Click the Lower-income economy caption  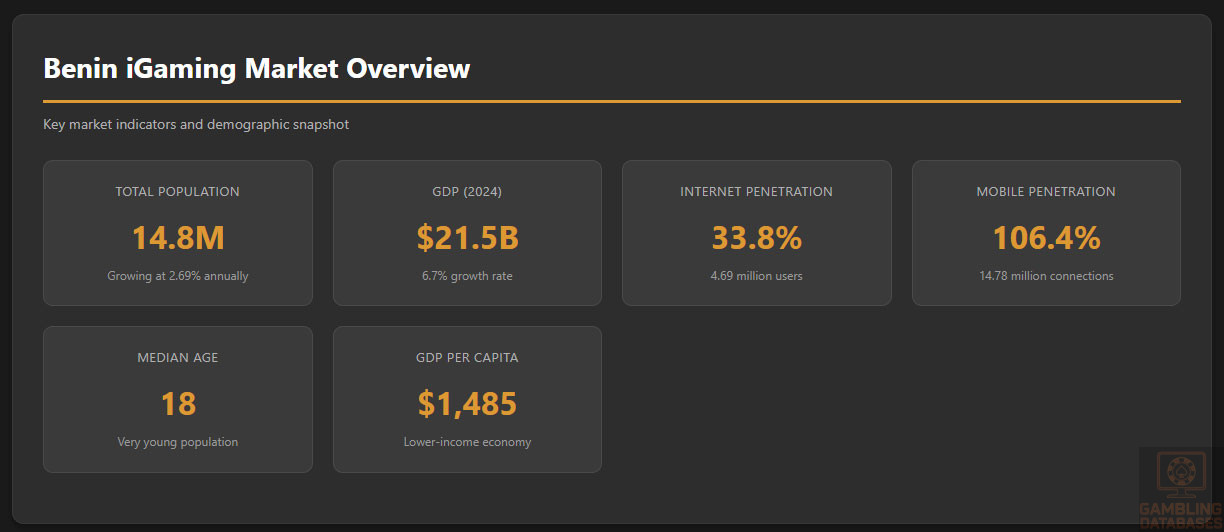[x=467, y=442]
